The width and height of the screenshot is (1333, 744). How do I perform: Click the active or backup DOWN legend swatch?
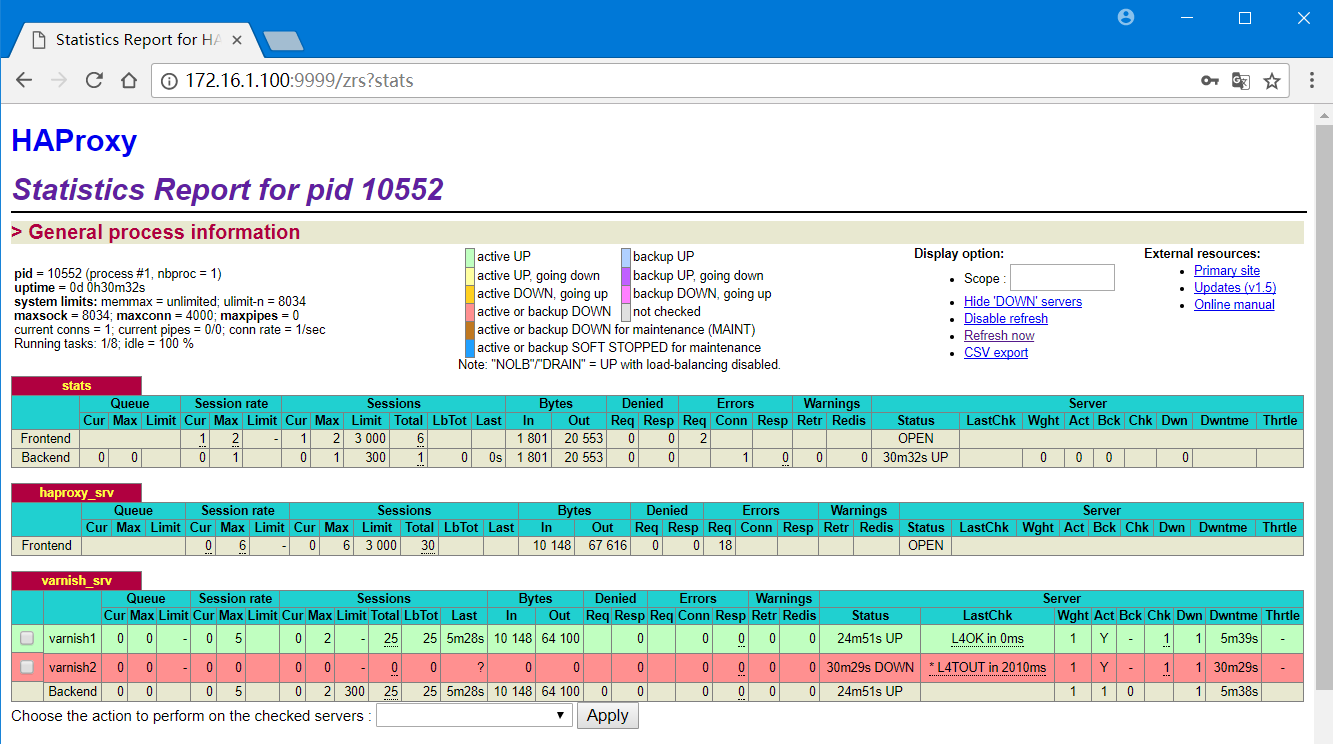click(x=469, y=311)
